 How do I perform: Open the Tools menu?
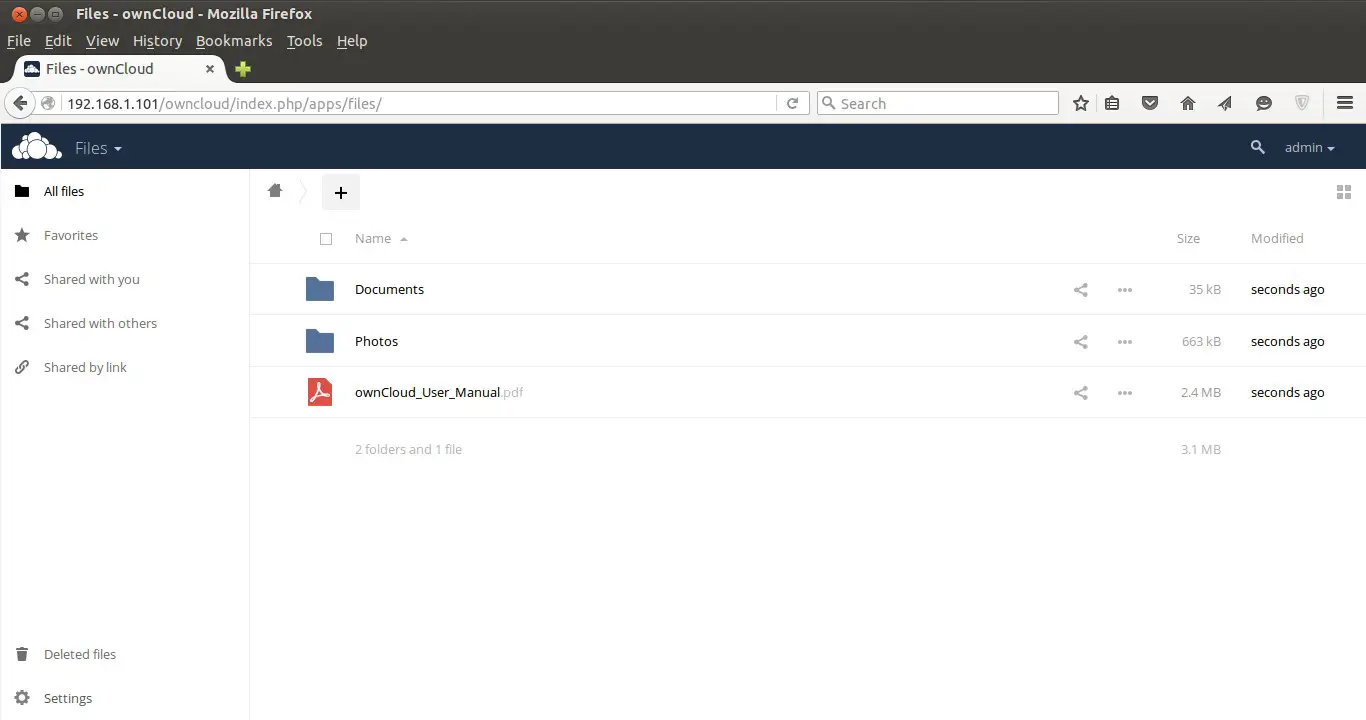tap(304, 41)
